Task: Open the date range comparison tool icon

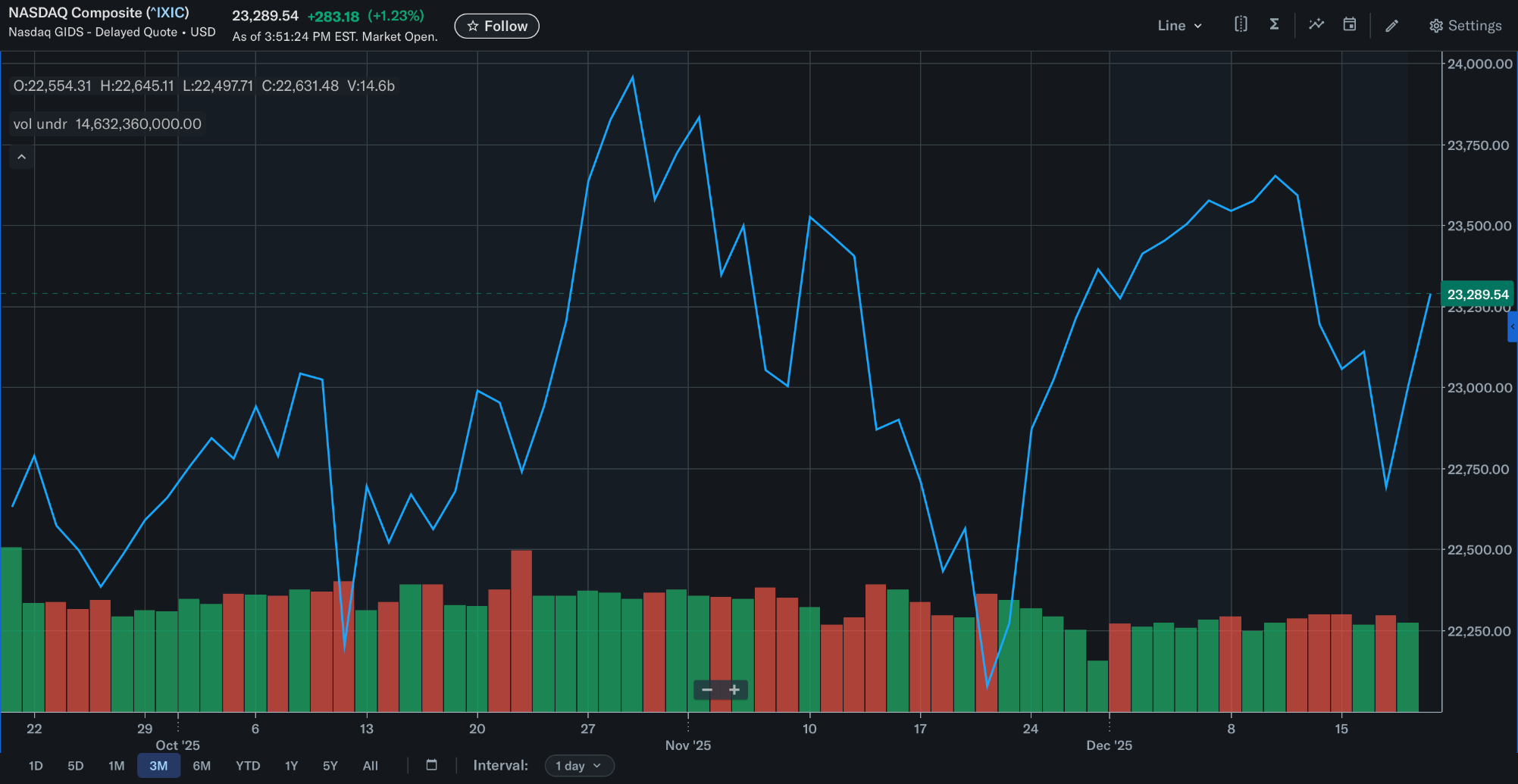Action: pos(1241,25)
